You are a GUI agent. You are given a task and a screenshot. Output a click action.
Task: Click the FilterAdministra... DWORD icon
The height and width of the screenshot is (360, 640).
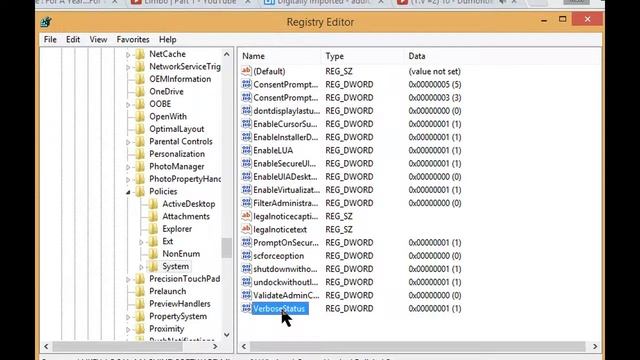tap(246, 203)
